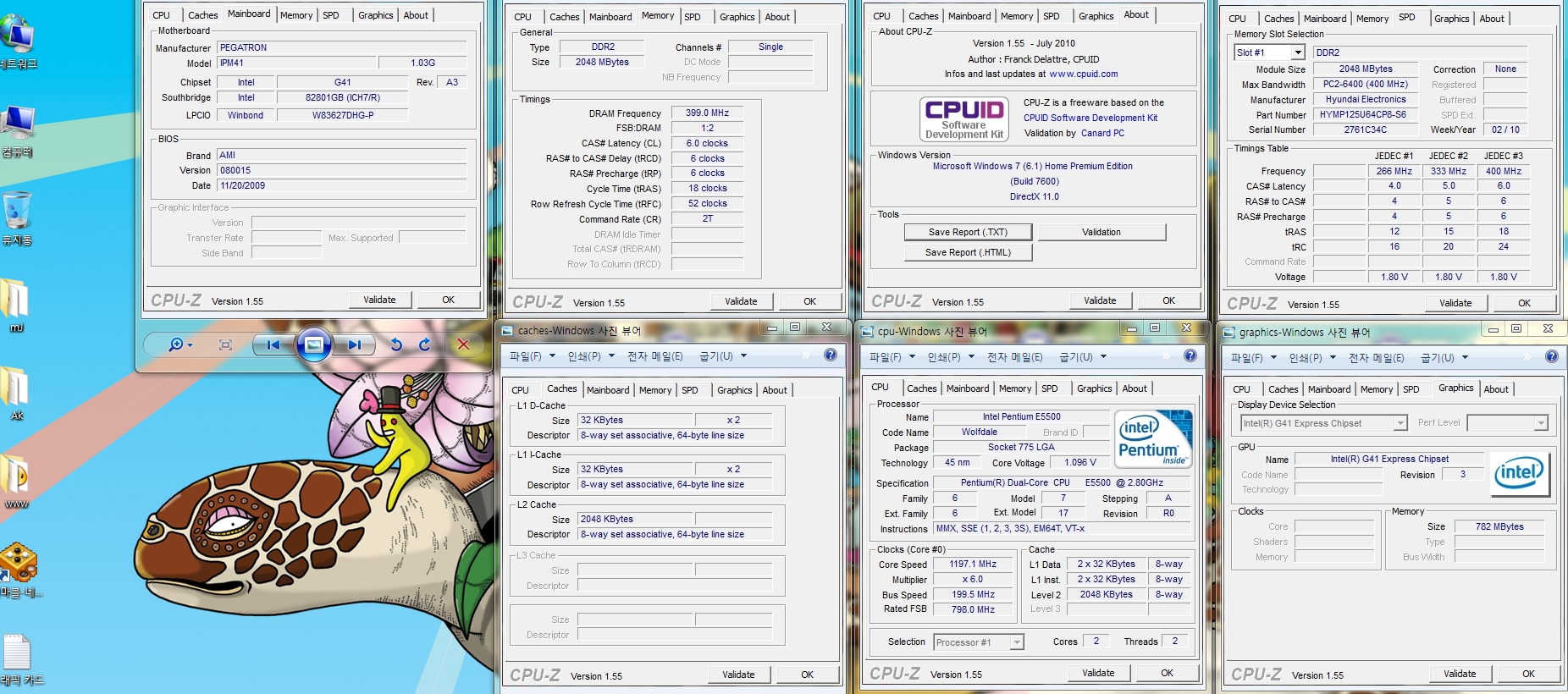1568x694 pixels.
Task: Start the slideshow with round center button
Action: click(x=313, y=344)
